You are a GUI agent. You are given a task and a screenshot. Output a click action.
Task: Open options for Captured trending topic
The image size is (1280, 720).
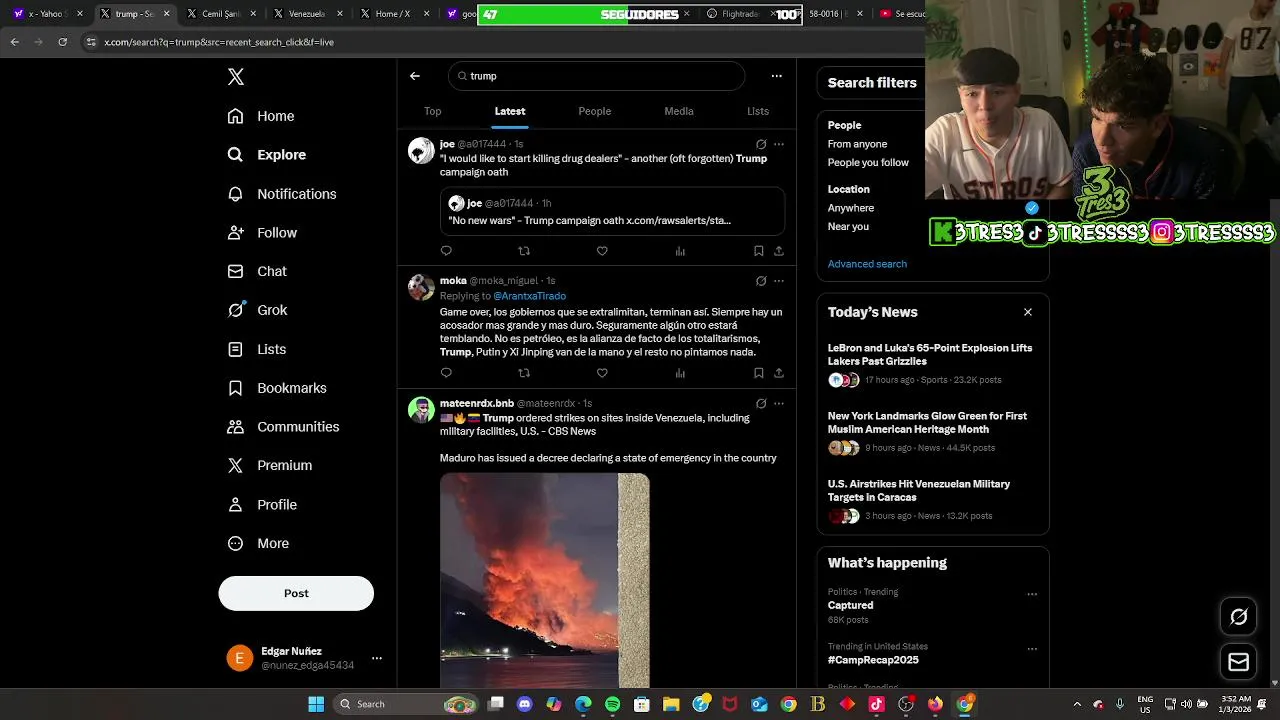click(x=1032, y=594)
